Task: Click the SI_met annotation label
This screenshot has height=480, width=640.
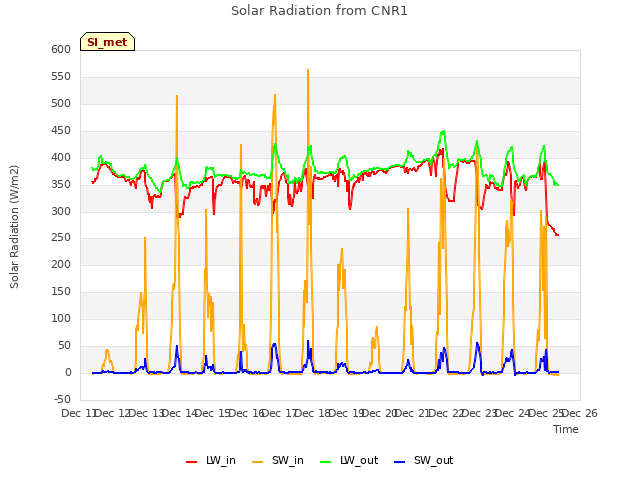Action: tap(107, 42)
